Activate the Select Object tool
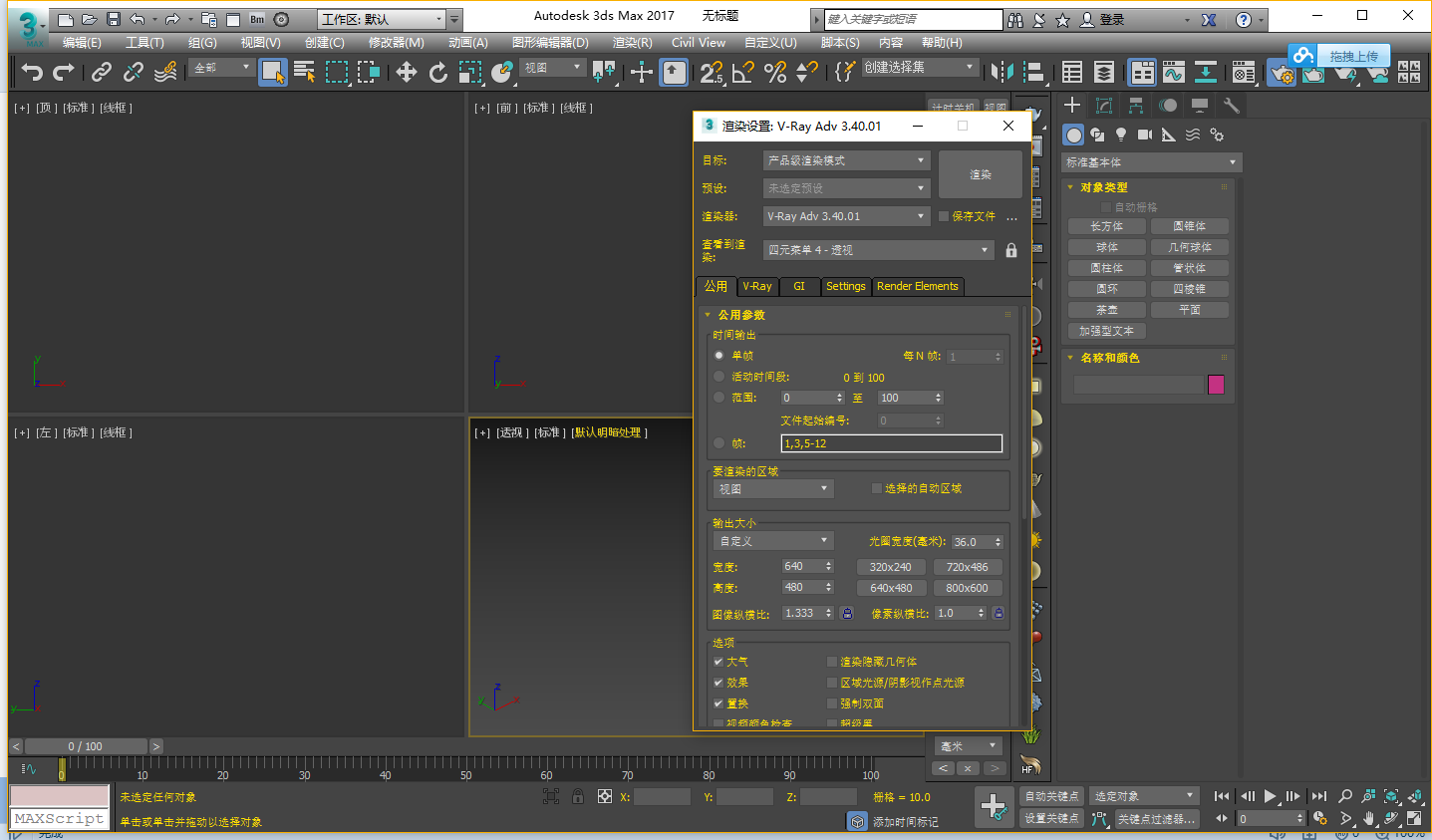 [272, 72]
